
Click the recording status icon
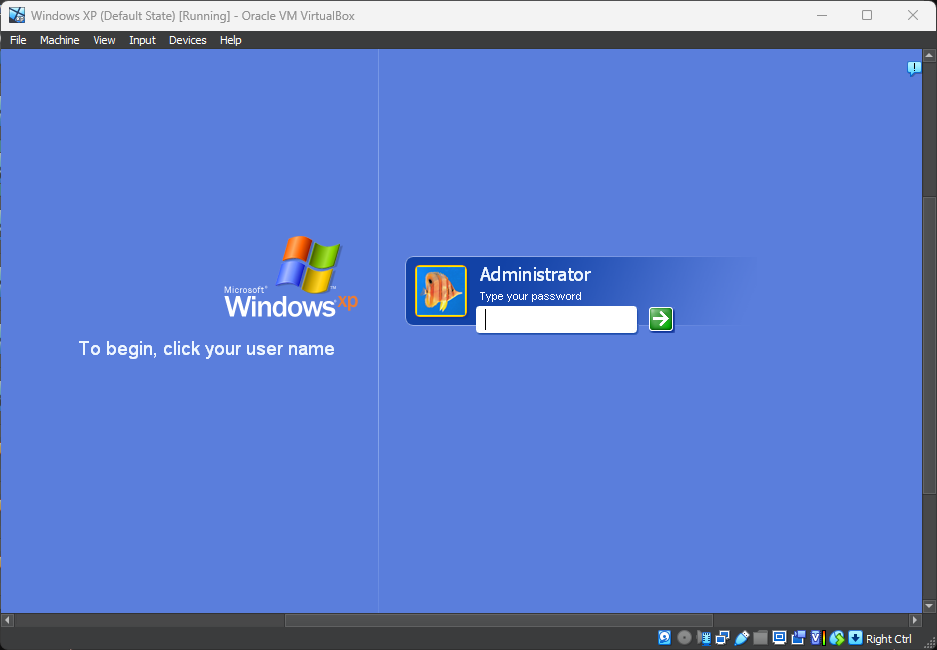tap(798, 637)
